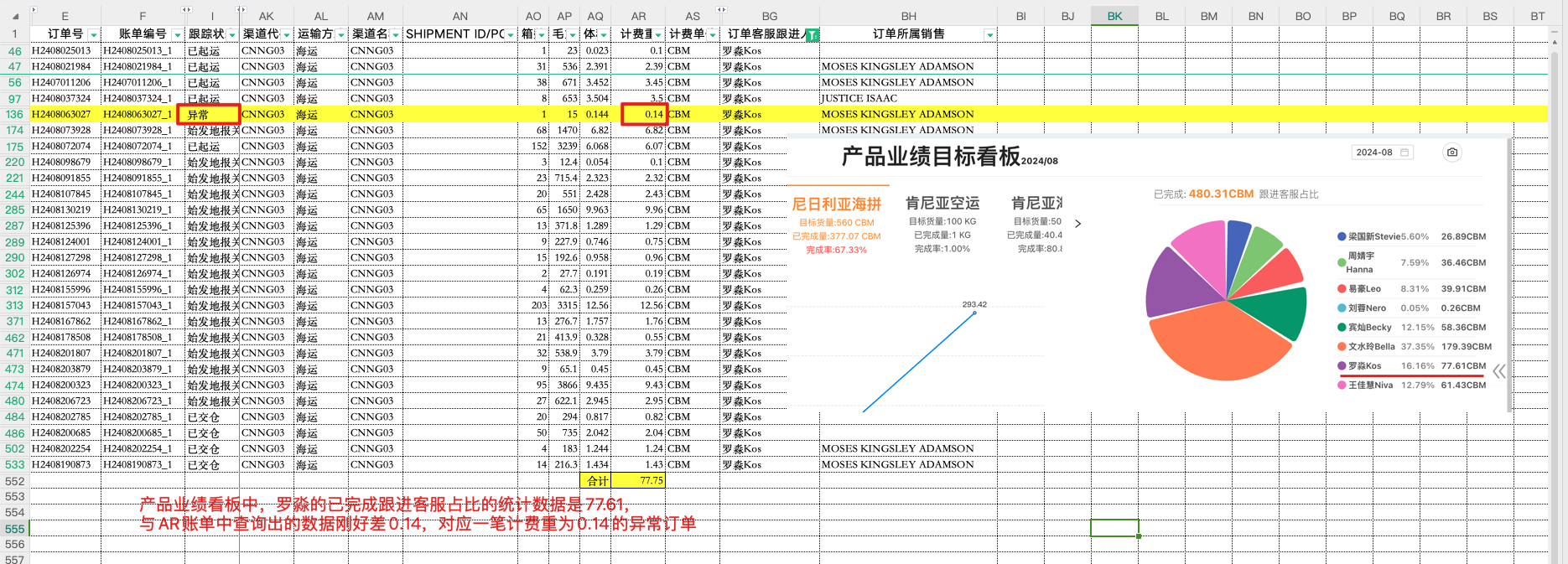The height and width of the screenshot is (564, 1568).
Task: Toggle 梁国新Stevie legend entry
Action: 1373,237
